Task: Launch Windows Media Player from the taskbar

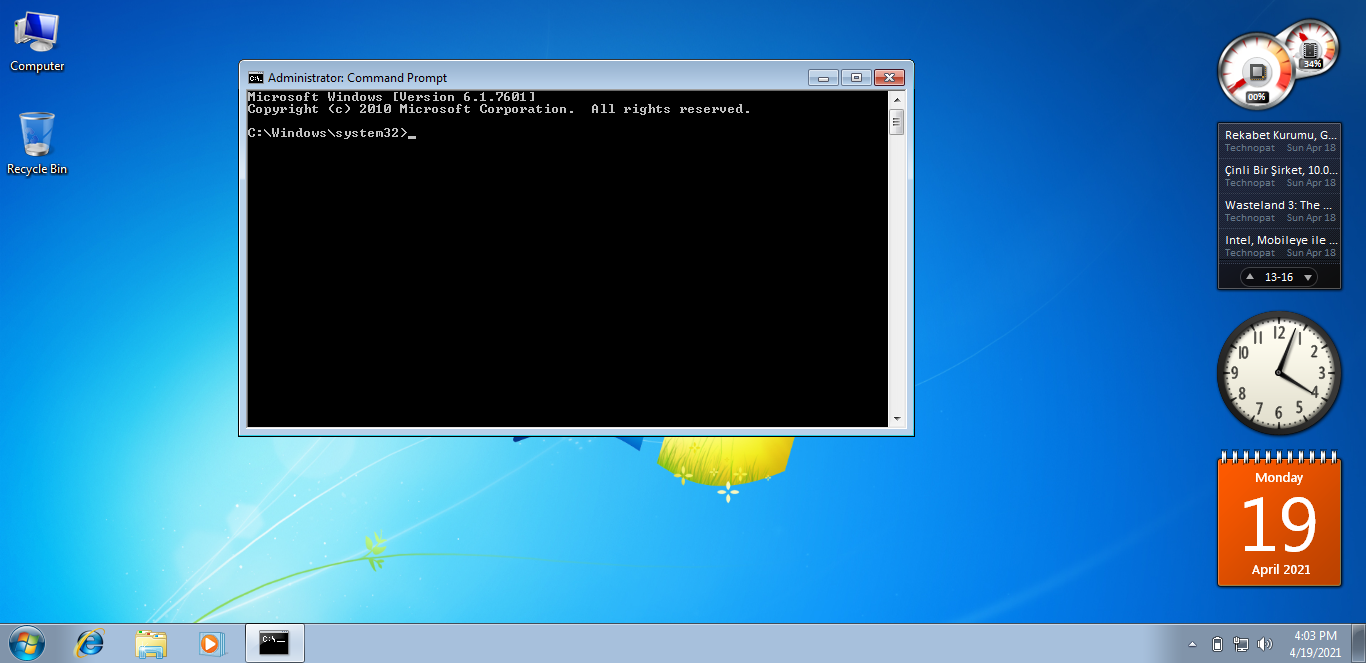Action: (211, 643)
